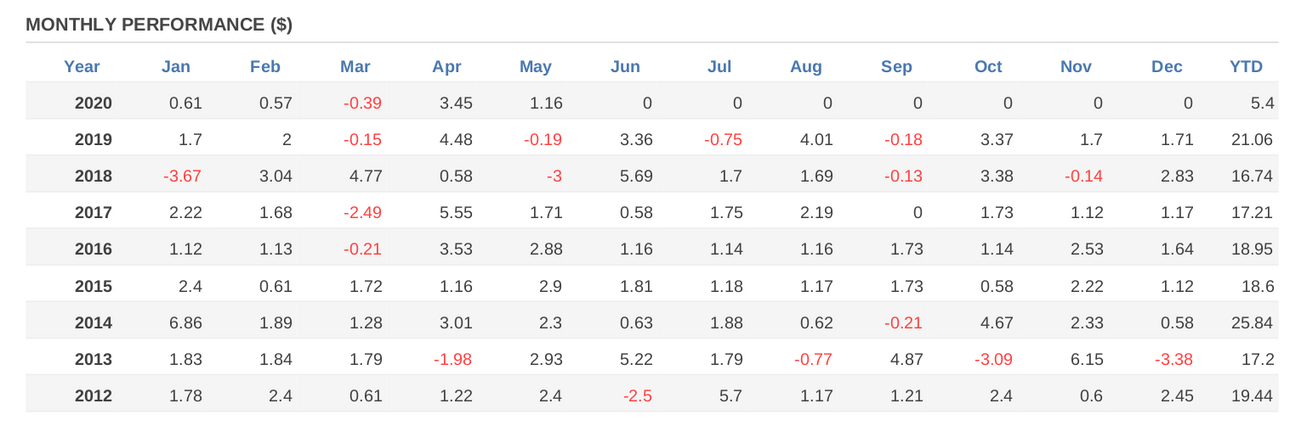Click the negative -3.67 value in 2018

(x=182, y=177)
